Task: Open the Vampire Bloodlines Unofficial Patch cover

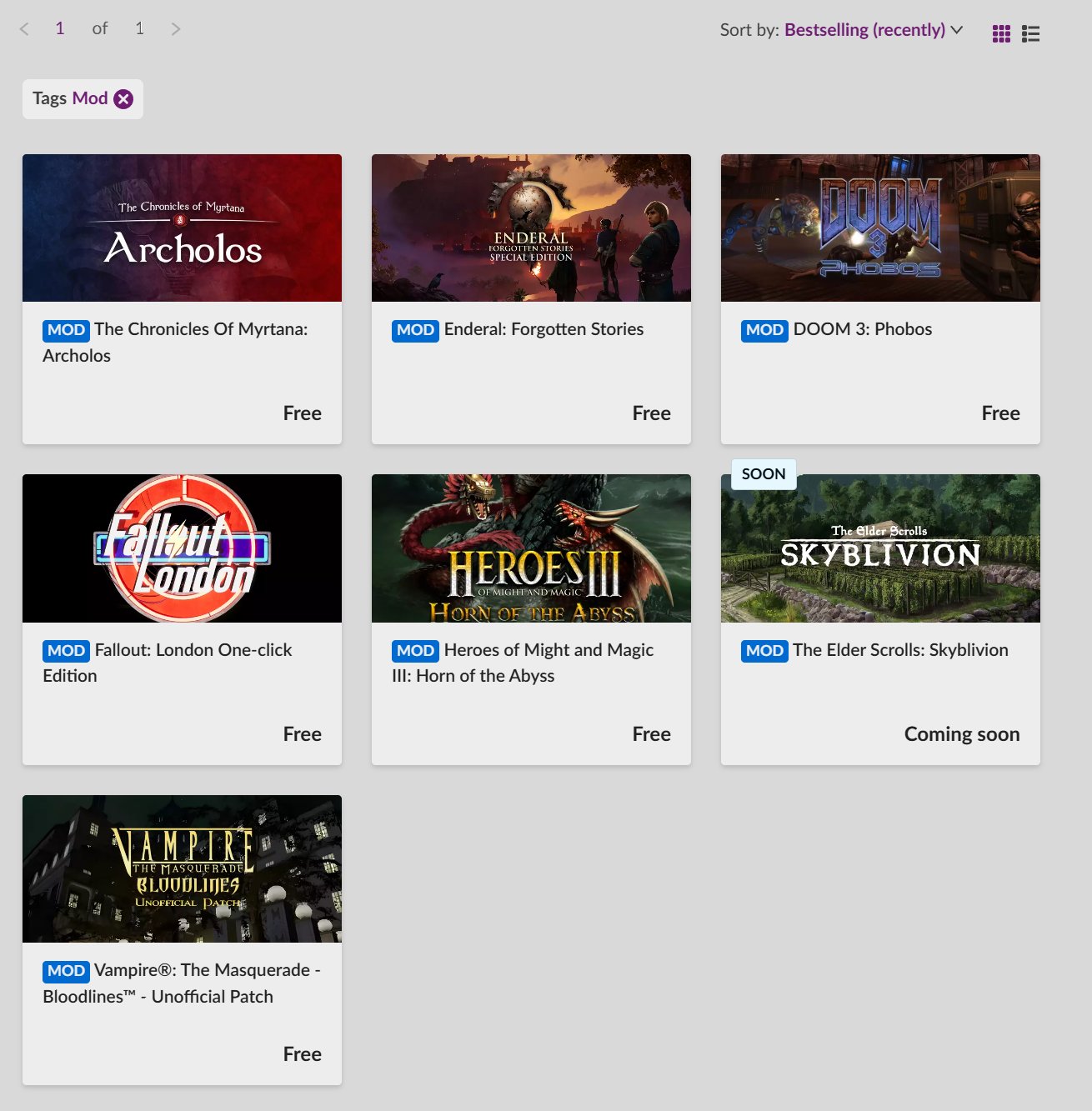Action: [182, 868]
